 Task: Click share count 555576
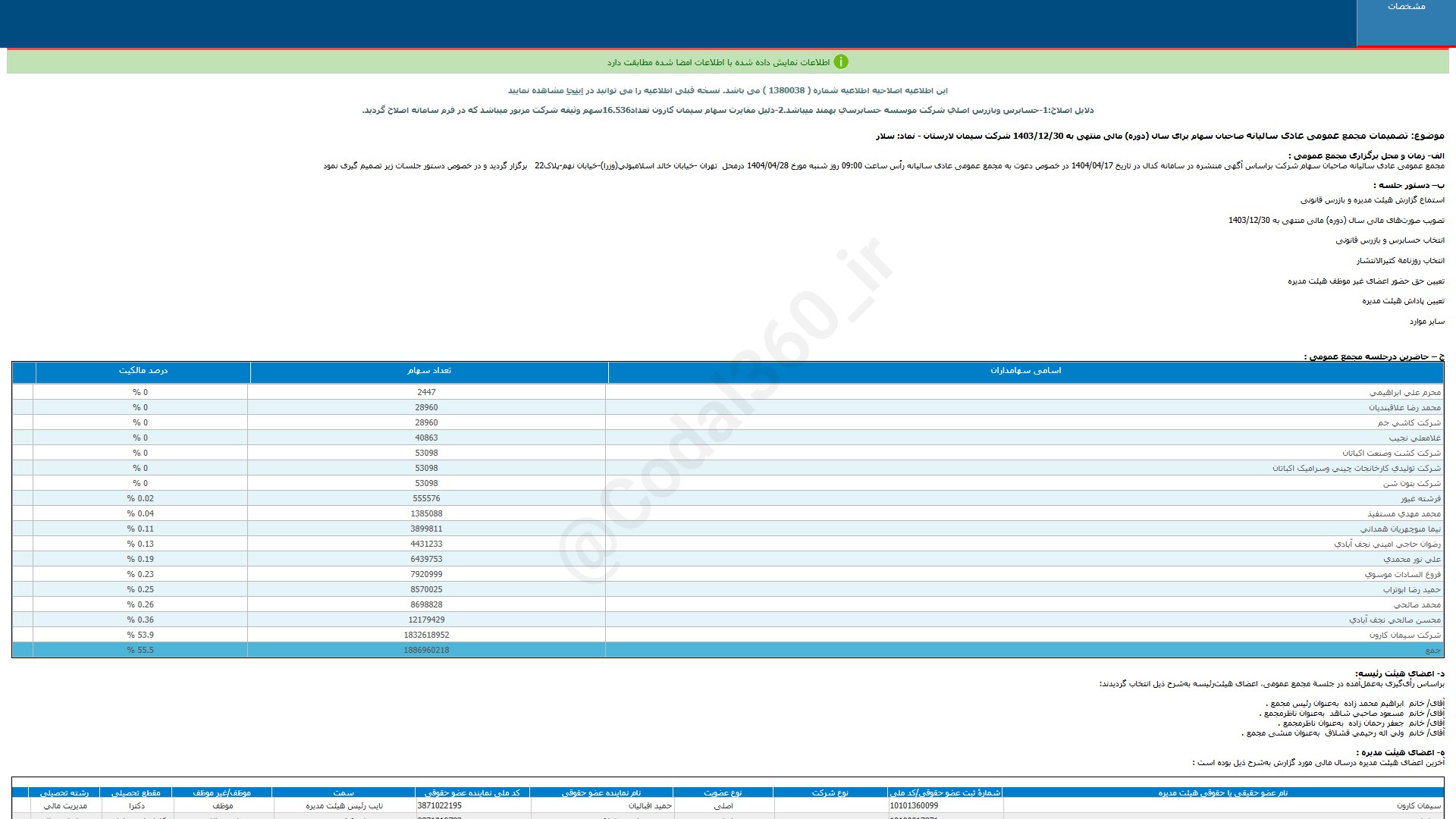tap(426, 498)
